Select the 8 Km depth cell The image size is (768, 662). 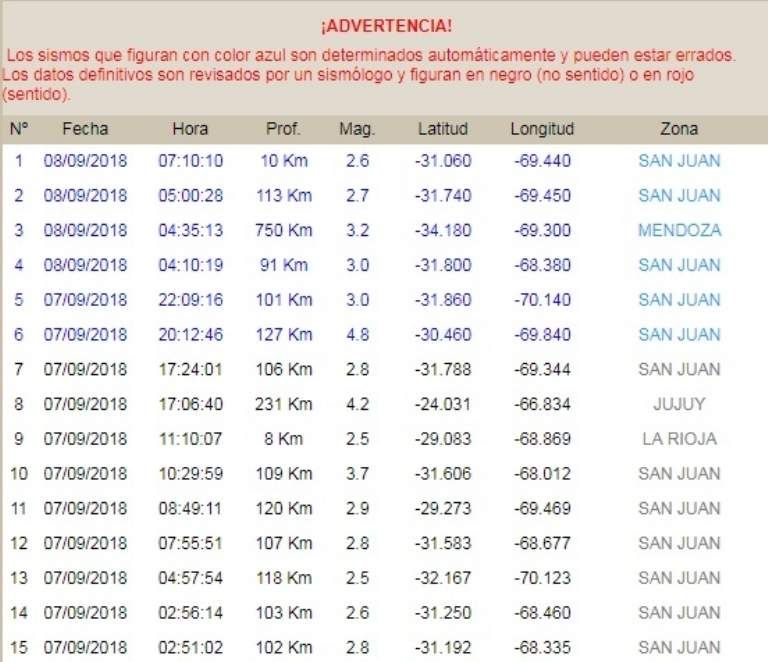coord(283,439)
